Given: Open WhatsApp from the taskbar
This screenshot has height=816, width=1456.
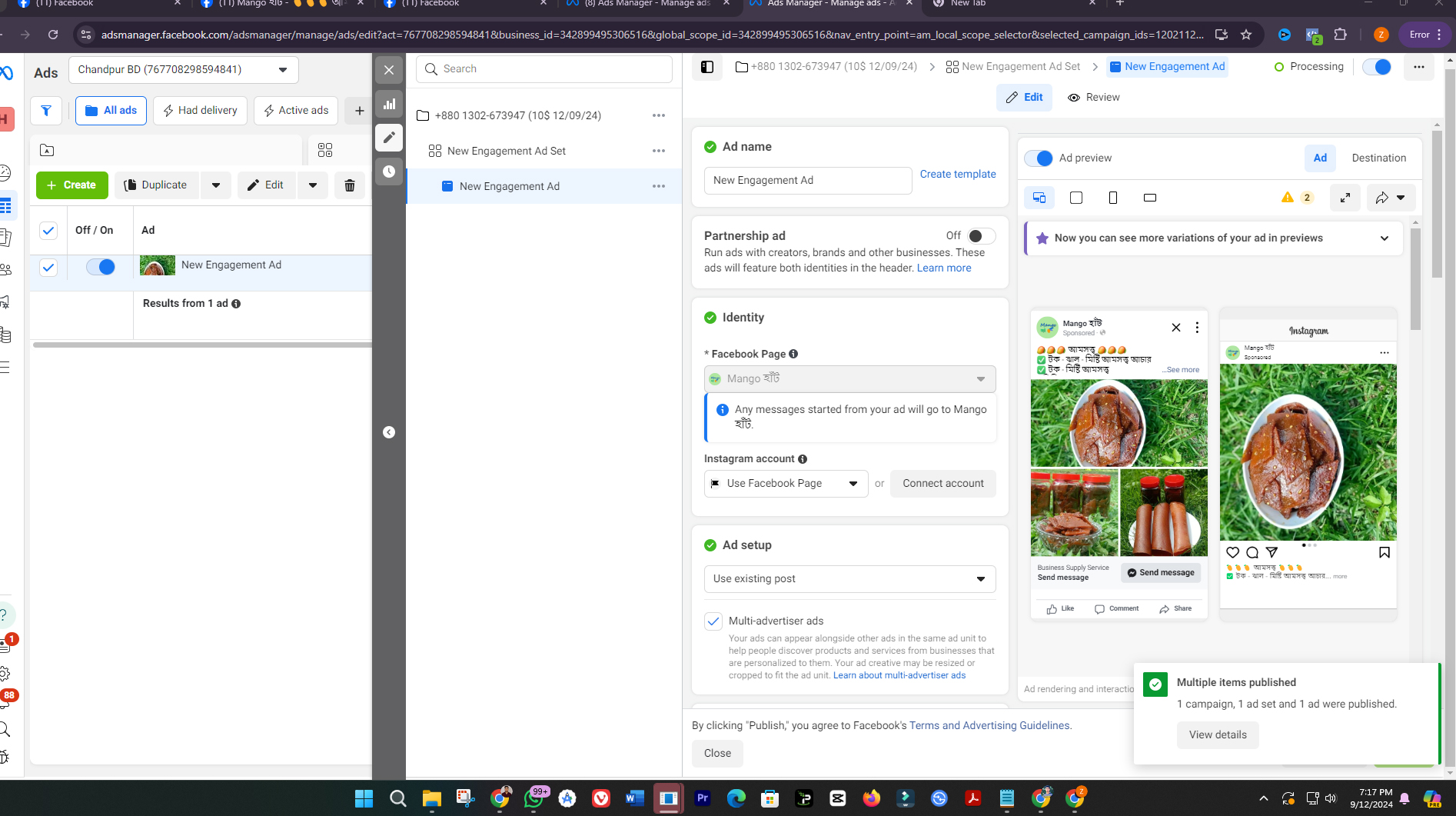Looking at the screenshot, I should (534, 798).
